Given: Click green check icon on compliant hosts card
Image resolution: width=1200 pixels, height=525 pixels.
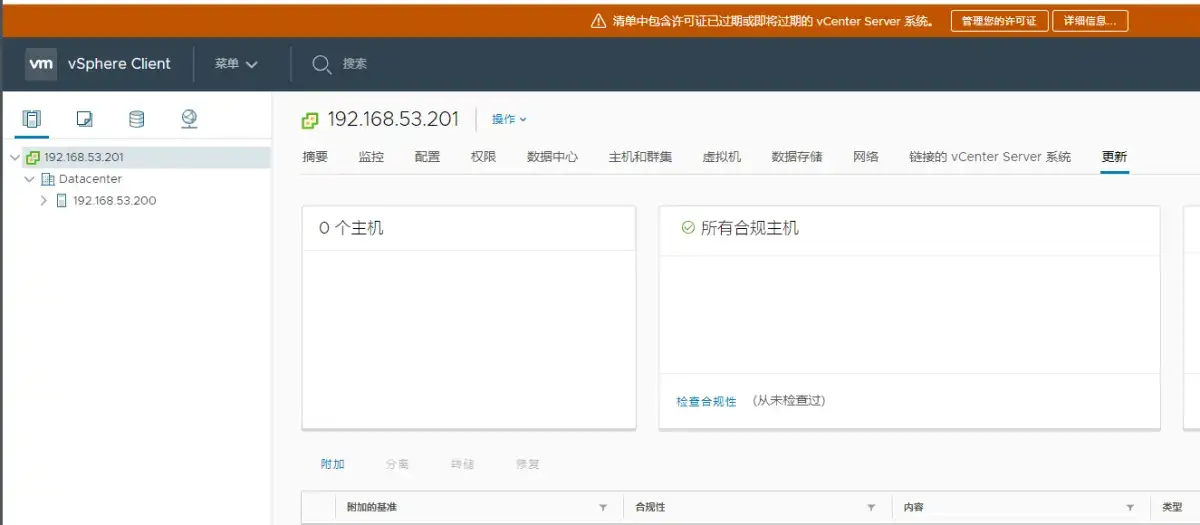Looking at the screenshot, I should click(688, 228).
